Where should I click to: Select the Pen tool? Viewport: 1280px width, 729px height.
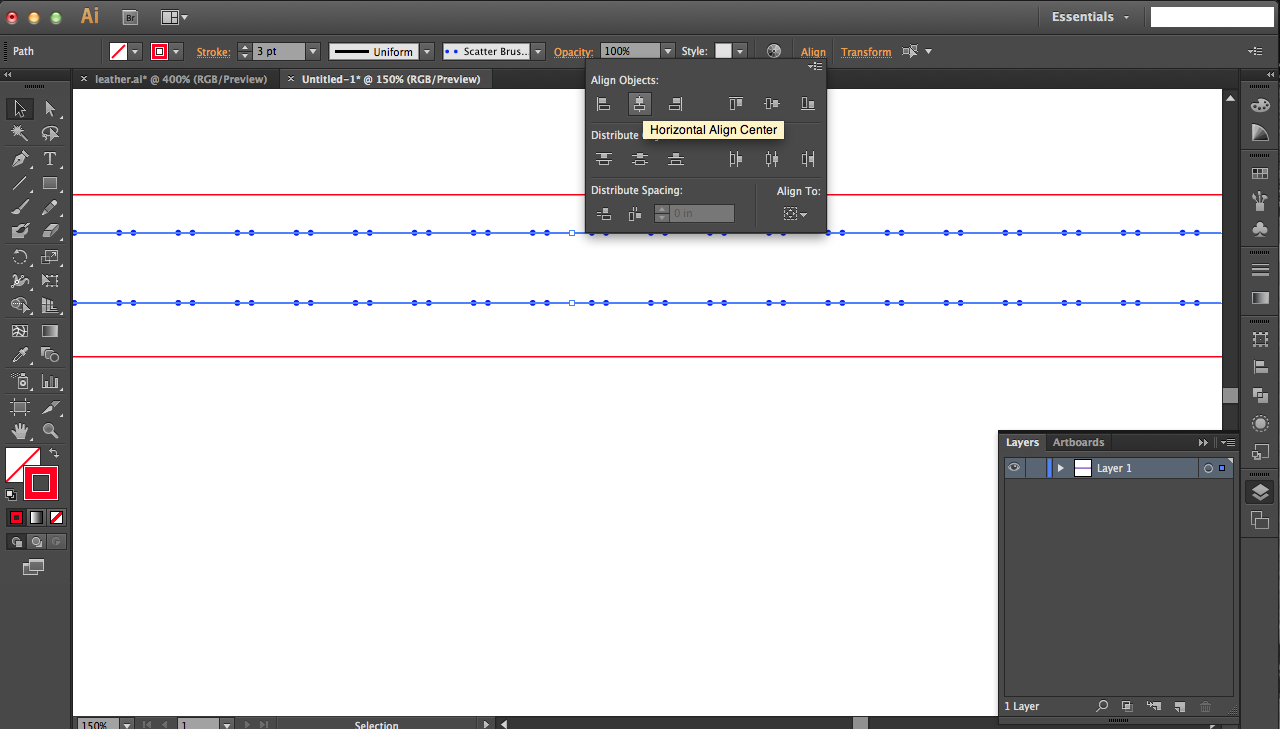click(x=20, y=158)
